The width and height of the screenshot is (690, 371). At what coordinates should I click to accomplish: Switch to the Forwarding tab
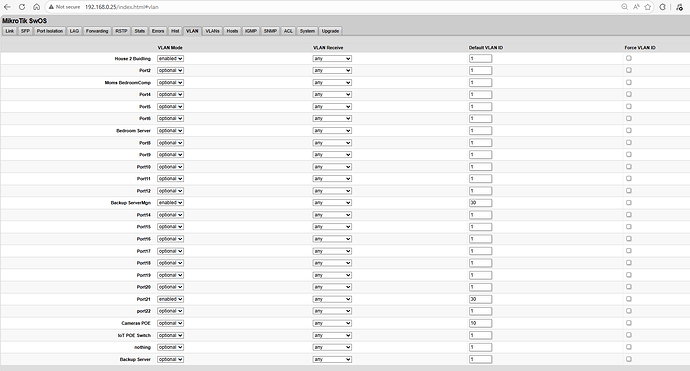click(x=97, y=31)
